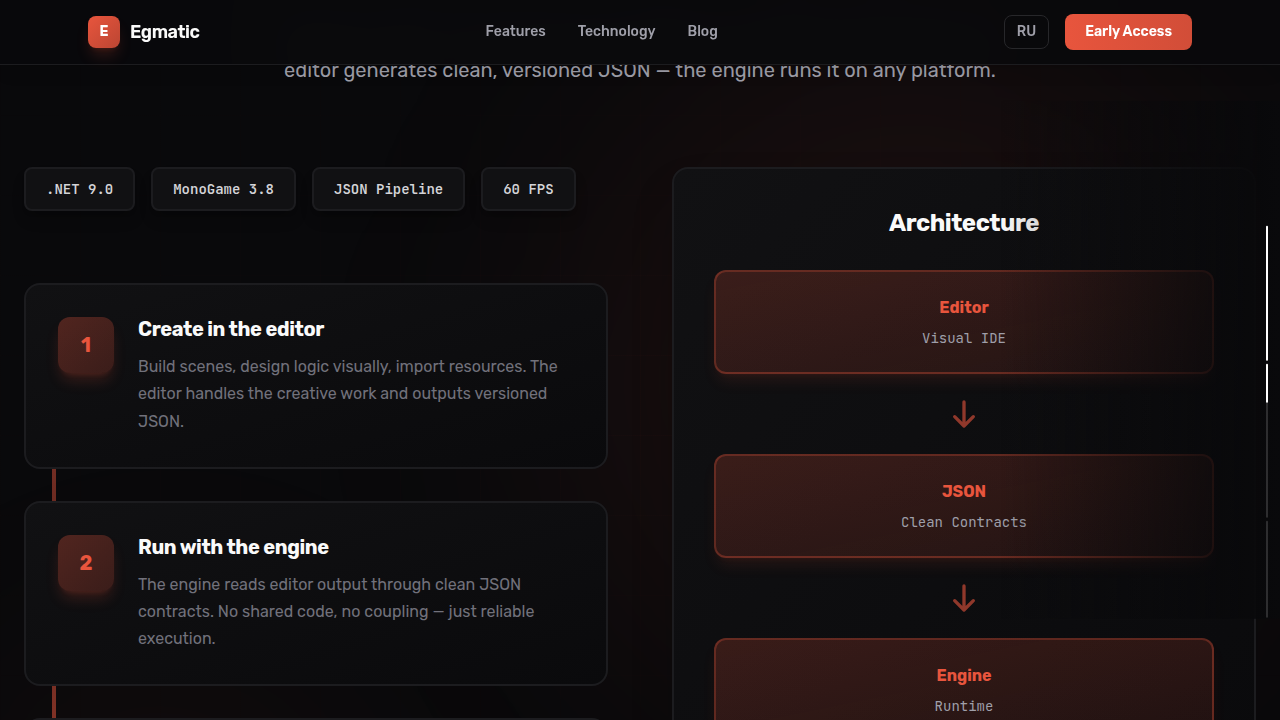Click the "The engine reads editor output" paragraph
Screen dimensions: 1280x720
tap(336, 611)
